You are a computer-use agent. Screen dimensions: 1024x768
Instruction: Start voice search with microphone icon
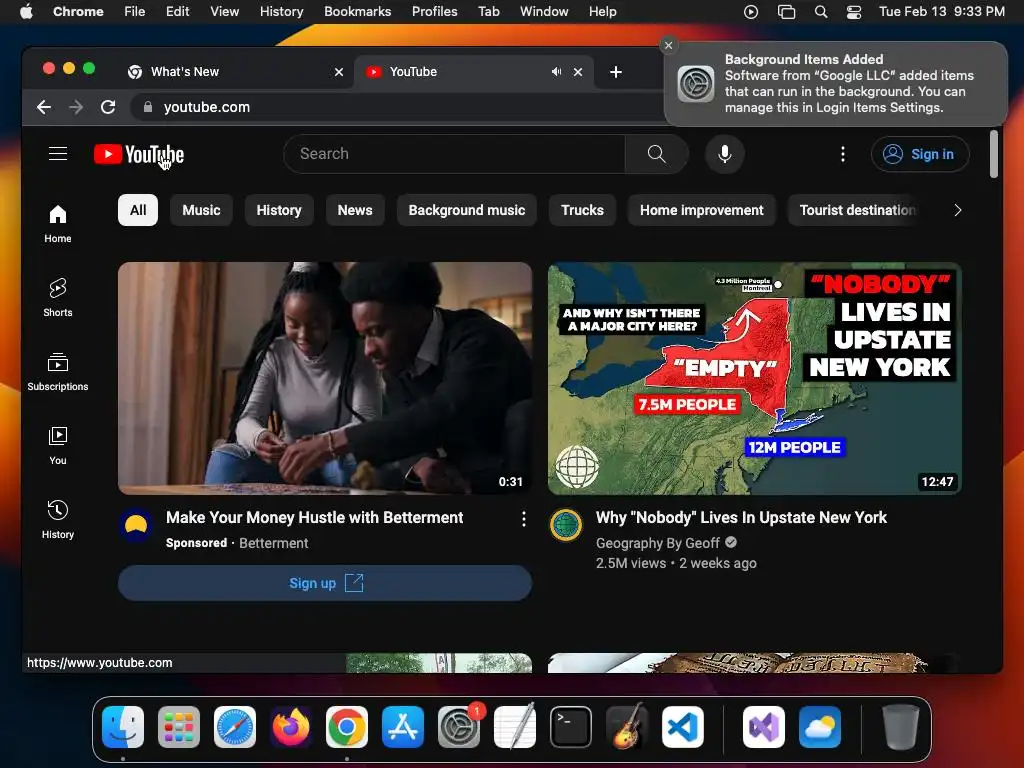tap(724, 153)
